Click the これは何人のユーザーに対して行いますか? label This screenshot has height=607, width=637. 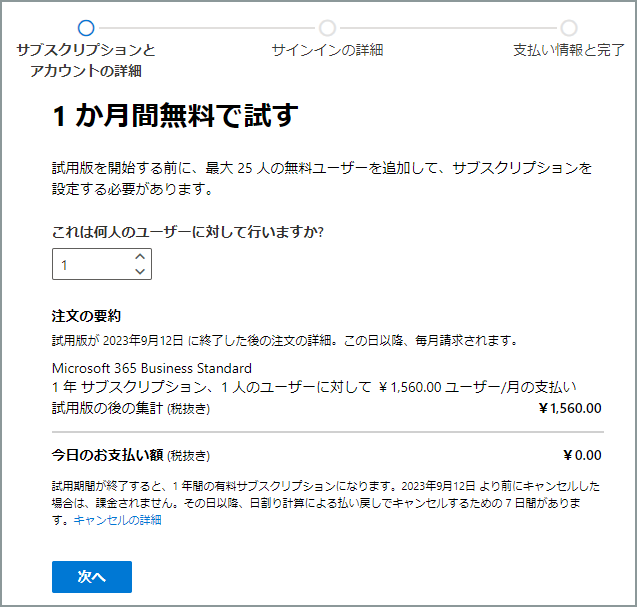coord(188,232)
